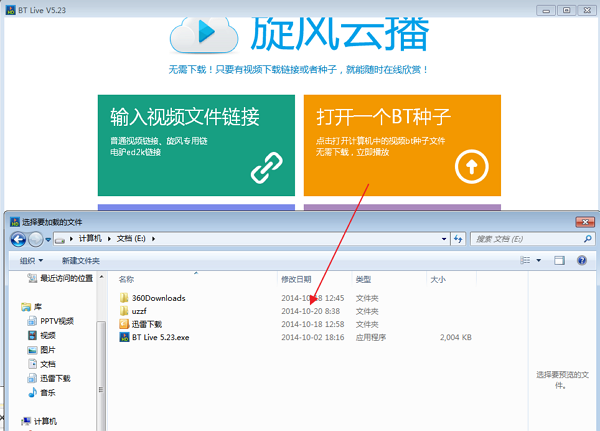Click the 图片 picture icon in sidebar

tap(32, 350)
